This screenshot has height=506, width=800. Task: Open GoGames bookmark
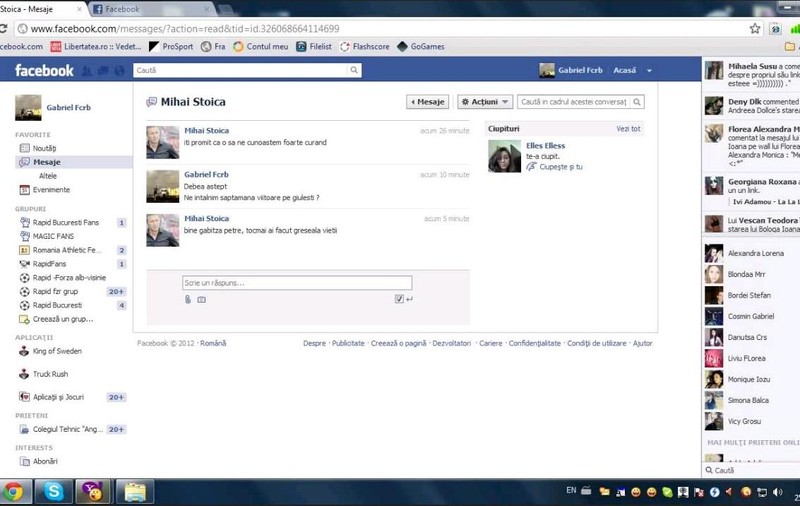pyautogui.click(x=421, y=46)
